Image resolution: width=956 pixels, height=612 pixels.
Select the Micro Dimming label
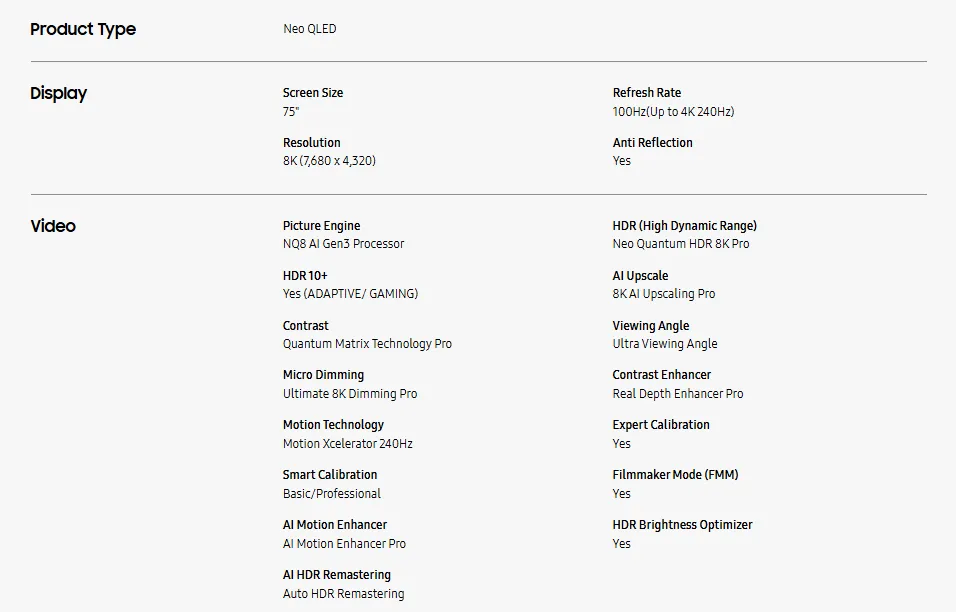pos(323,375)
